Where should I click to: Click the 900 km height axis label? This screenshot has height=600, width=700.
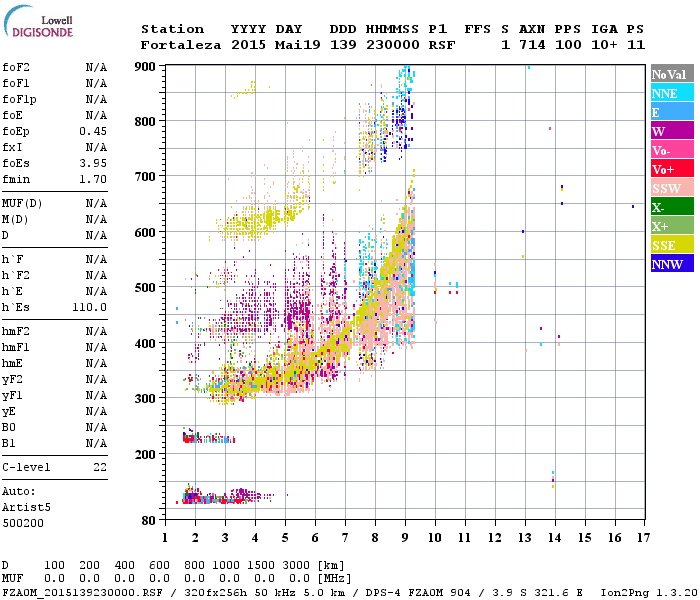pos(145,67)
